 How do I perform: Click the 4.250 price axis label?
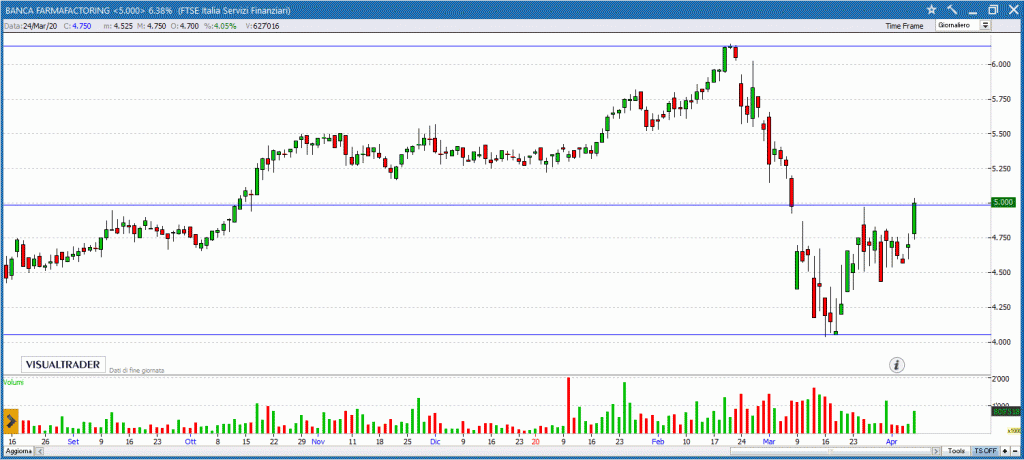(1002, 306)
